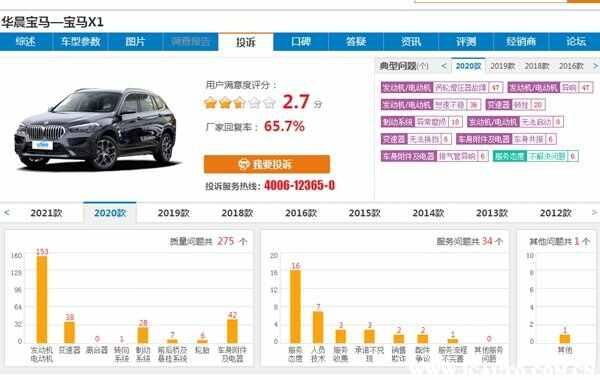Click the fifth empty rating star
The width and height of the screenshot is (600, 380).
click(x=269, y=103)
